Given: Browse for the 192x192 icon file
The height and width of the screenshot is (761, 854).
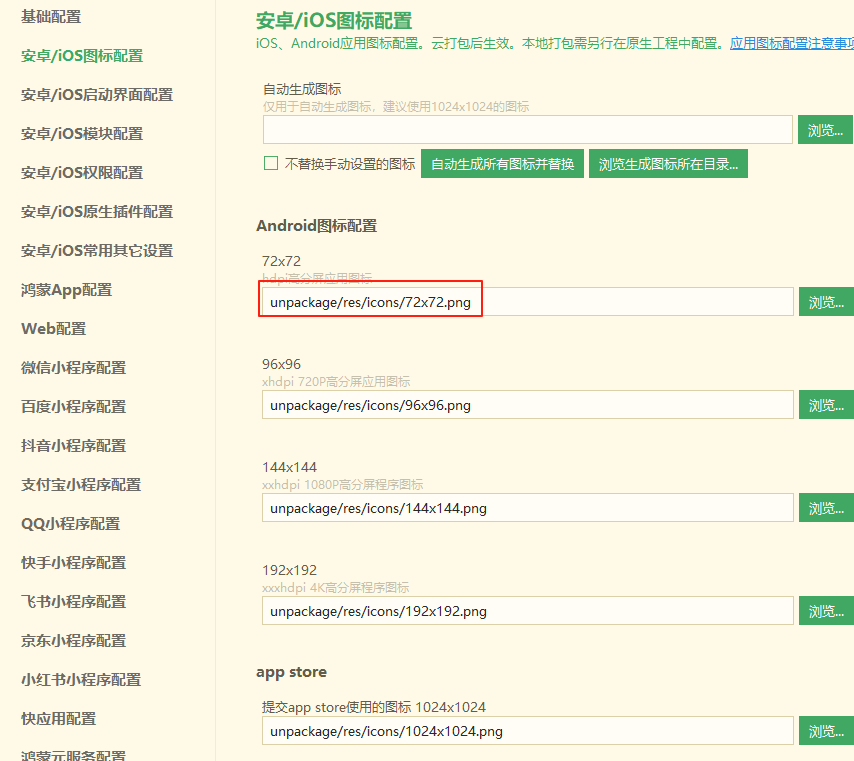Looking at the screenshot, I should pyautogui.click(x=825, y=611).
